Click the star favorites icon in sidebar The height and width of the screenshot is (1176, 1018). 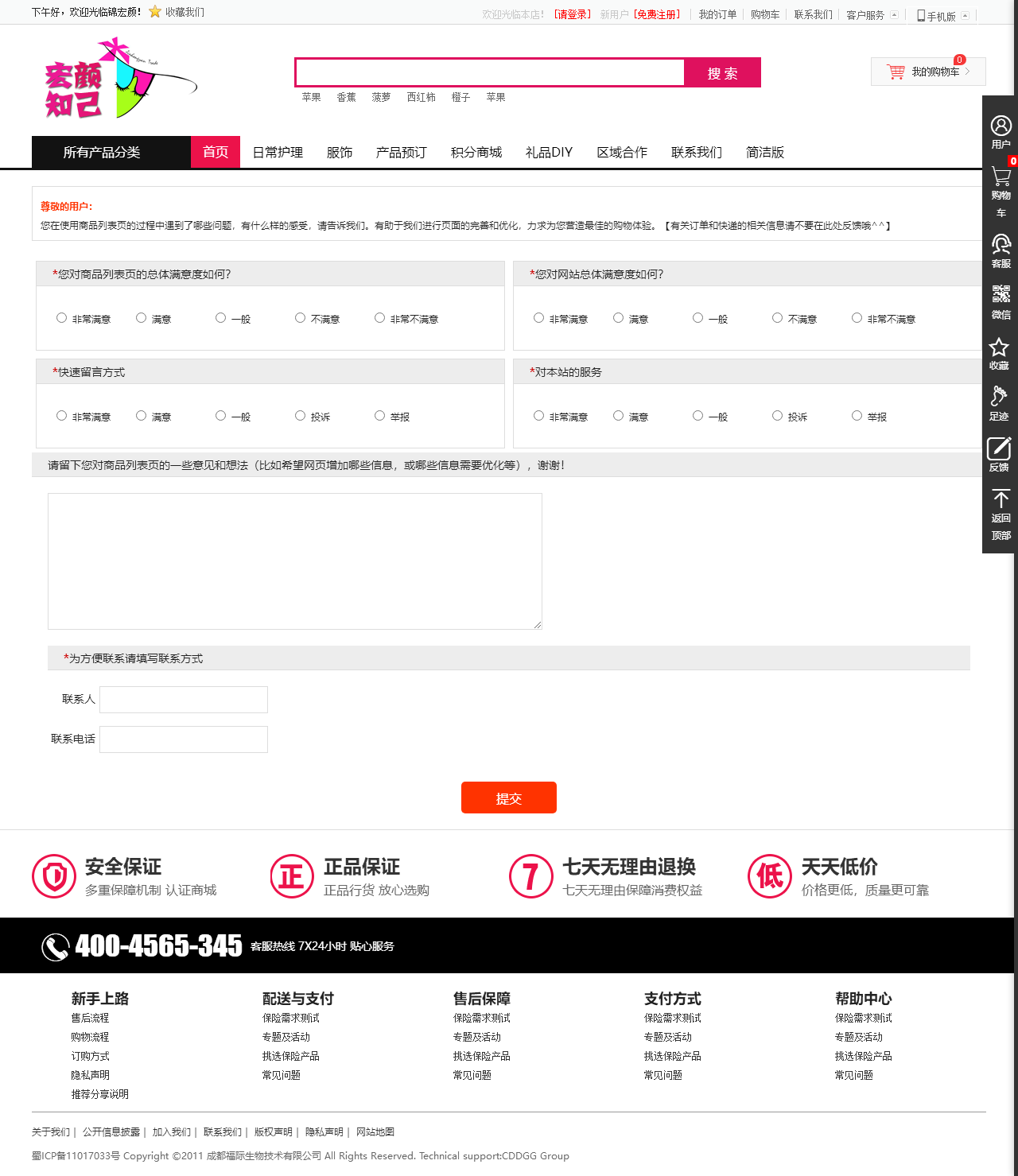(x=999, y=347)
